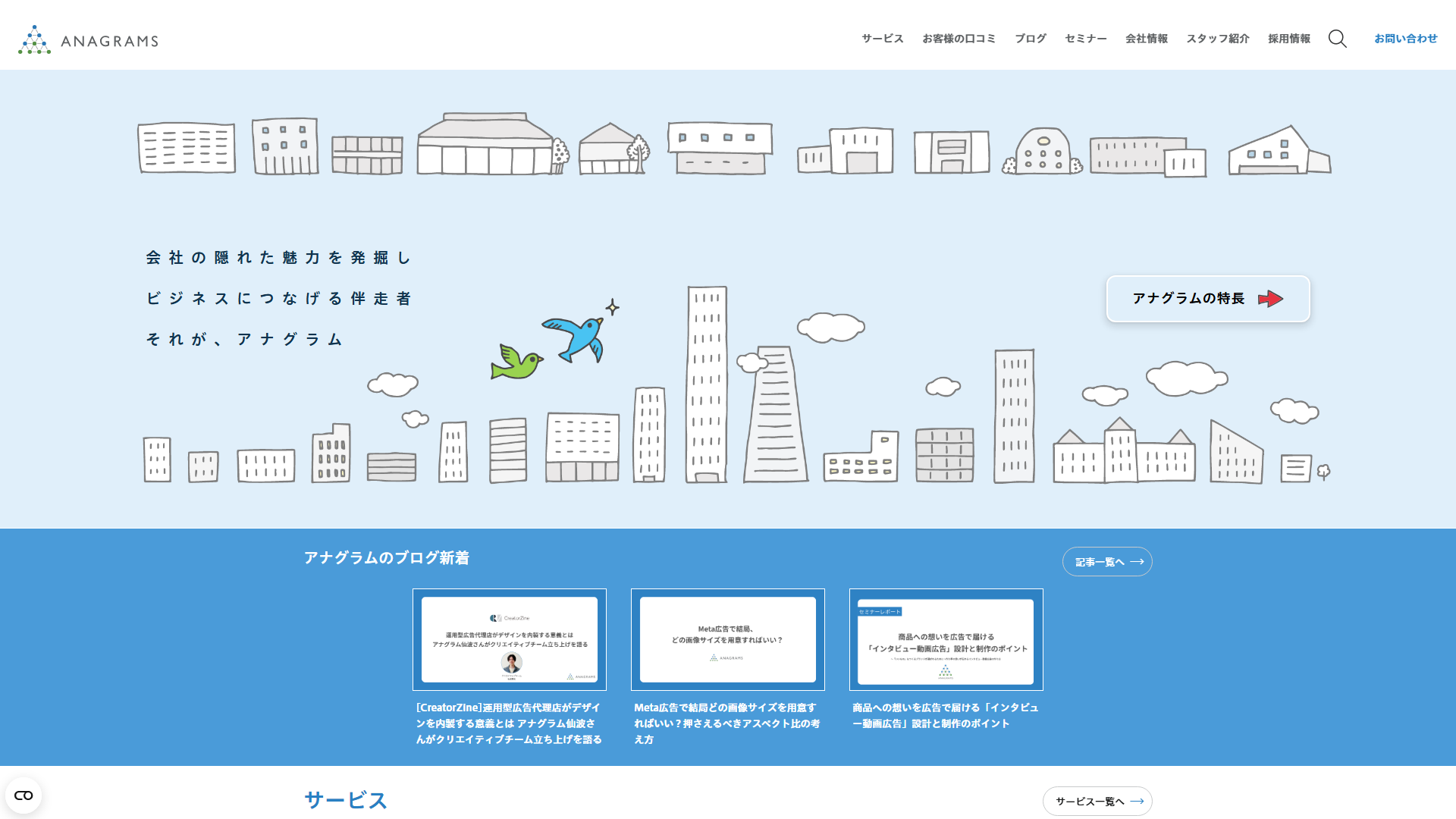Click the arrow in サービス一覧へ button
Screen dimensions: 1456x819
[x=1137, y=801]
